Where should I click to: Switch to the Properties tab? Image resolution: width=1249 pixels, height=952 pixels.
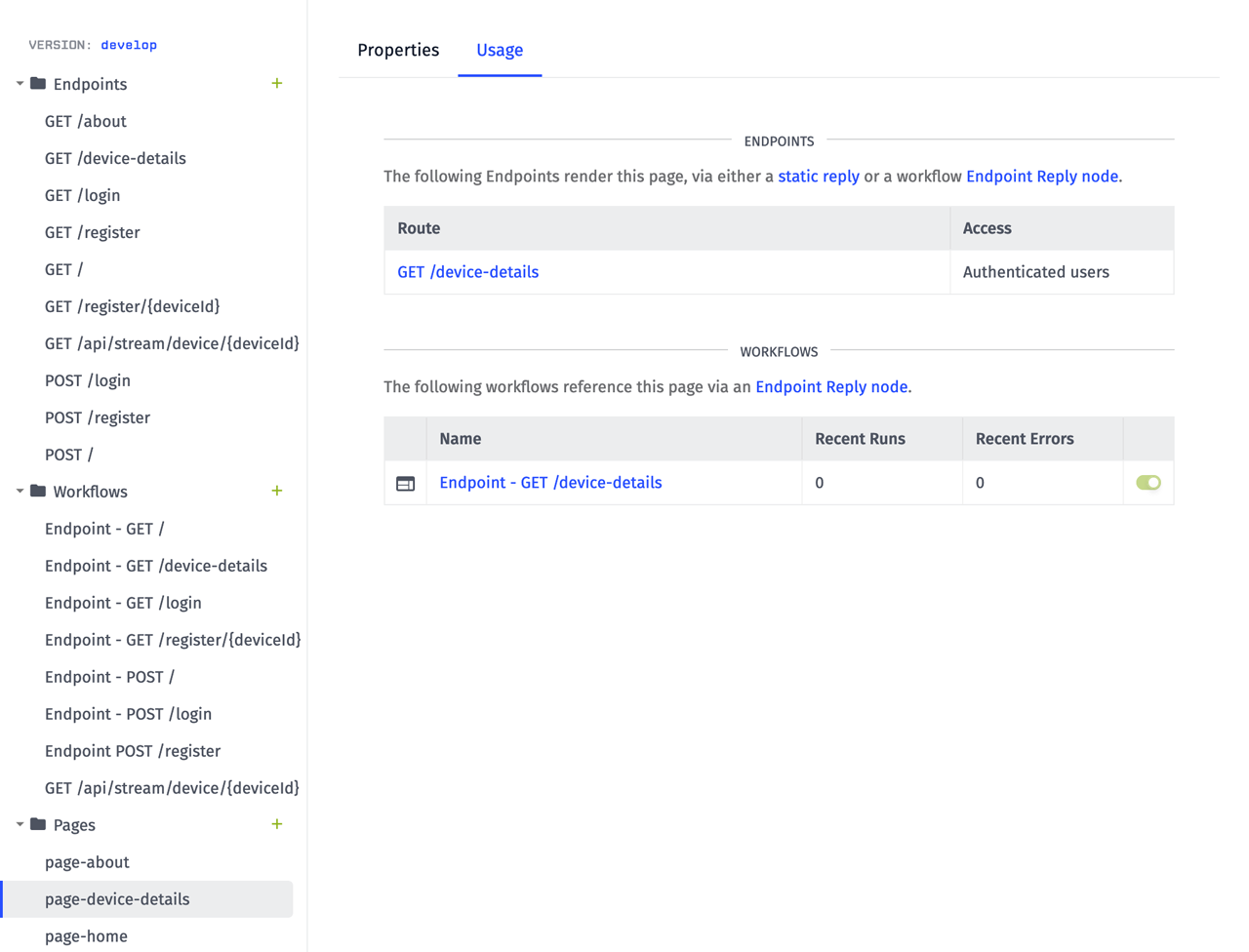point(398,50)
